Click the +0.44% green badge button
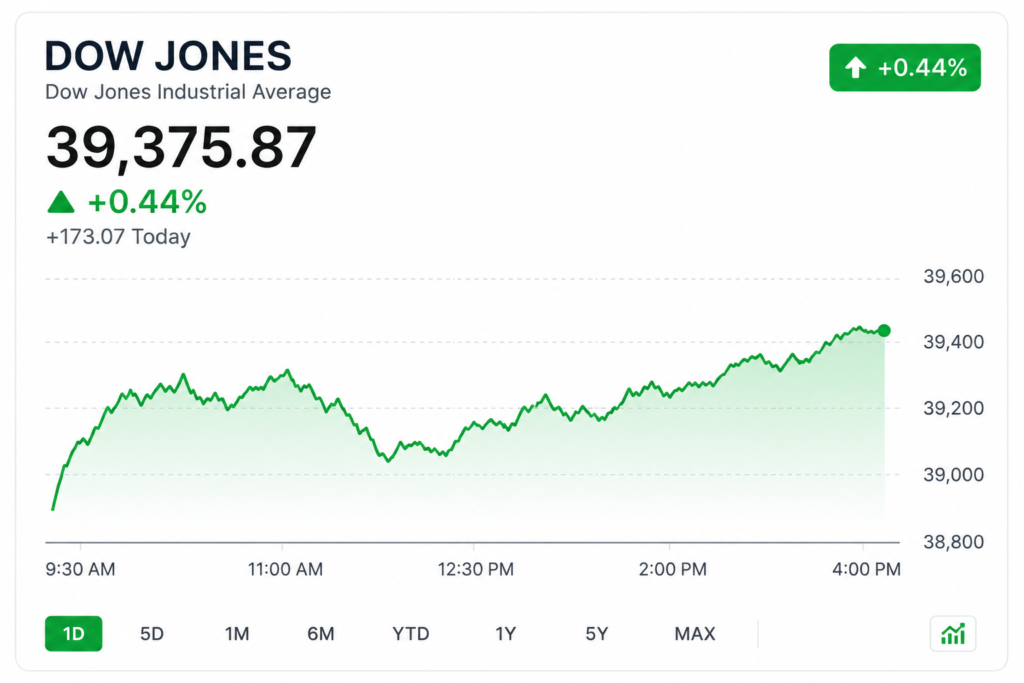This screenshot has height=683, width=1024. (905, 67)
